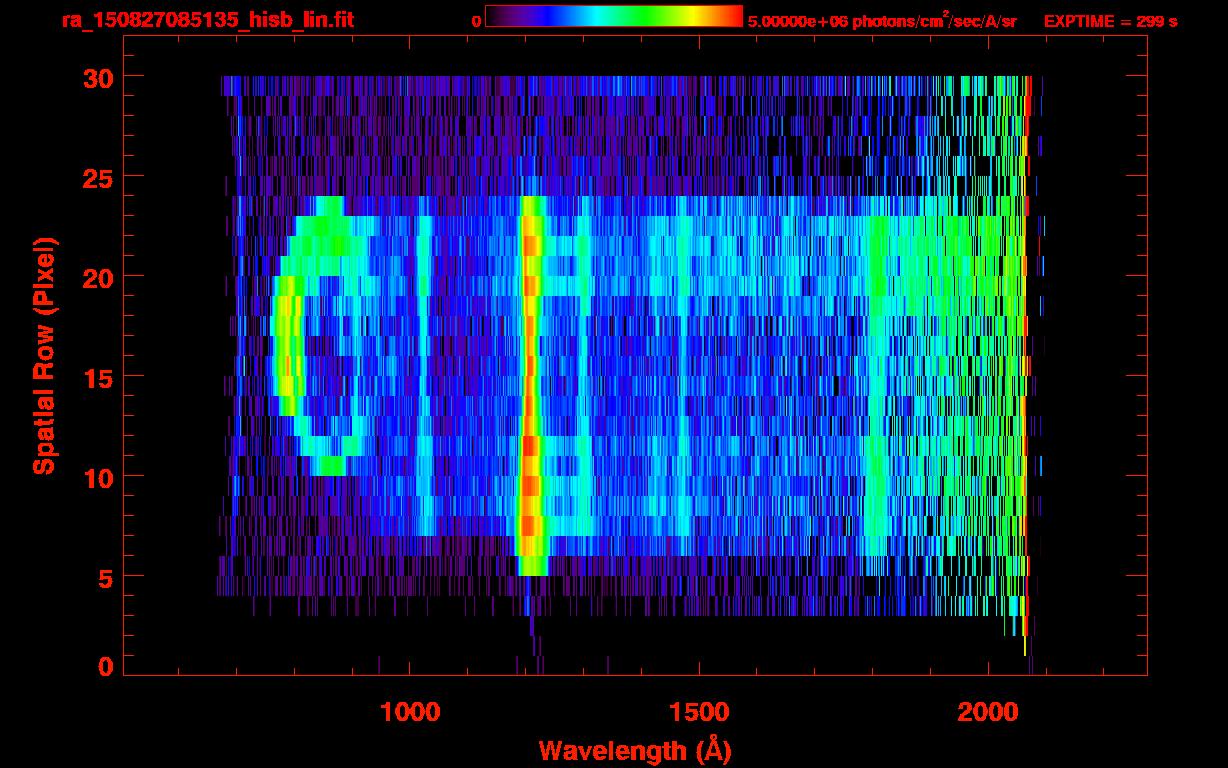Click the rainbow color scale bar
The image size is (1228, 768).
pyautogui.click(x=614, y=16)
